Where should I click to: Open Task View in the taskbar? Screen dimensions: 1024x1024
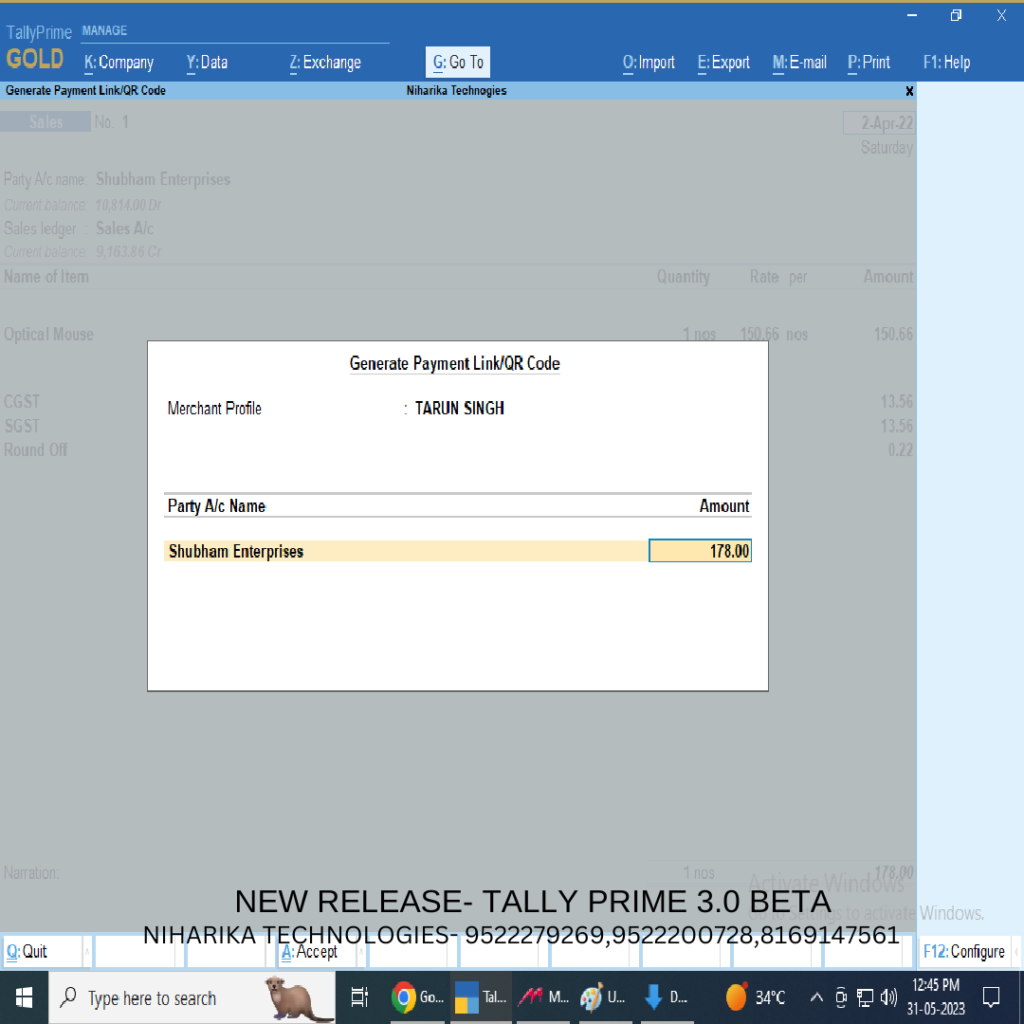(360, 997)
